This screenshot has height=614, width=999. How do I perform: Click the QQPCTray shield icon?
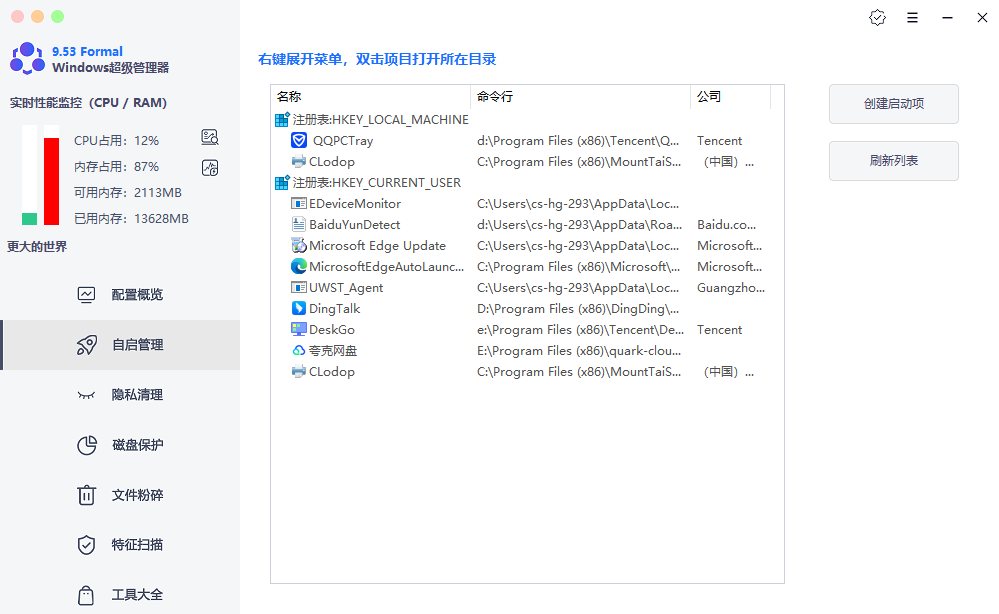(299, 140)
